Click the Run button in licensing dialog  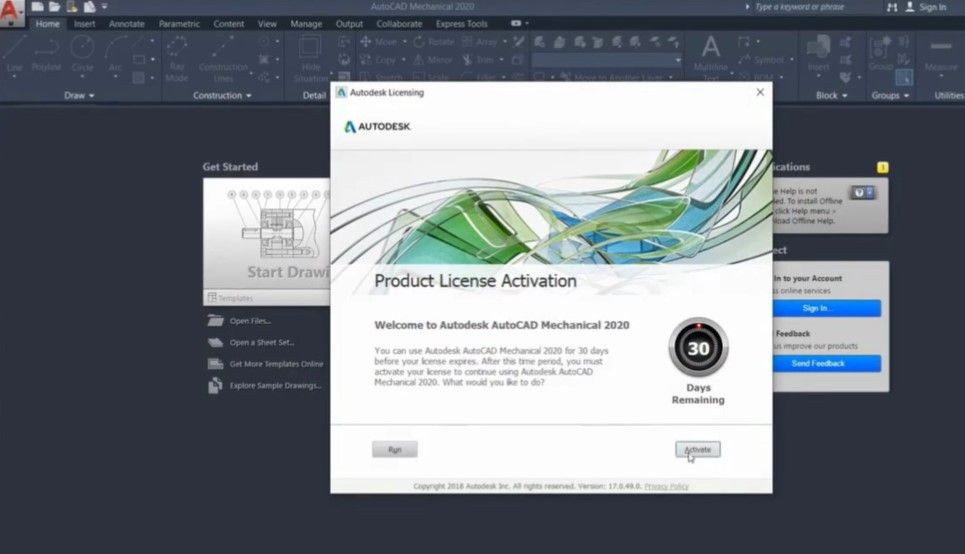tap(394, 449)
